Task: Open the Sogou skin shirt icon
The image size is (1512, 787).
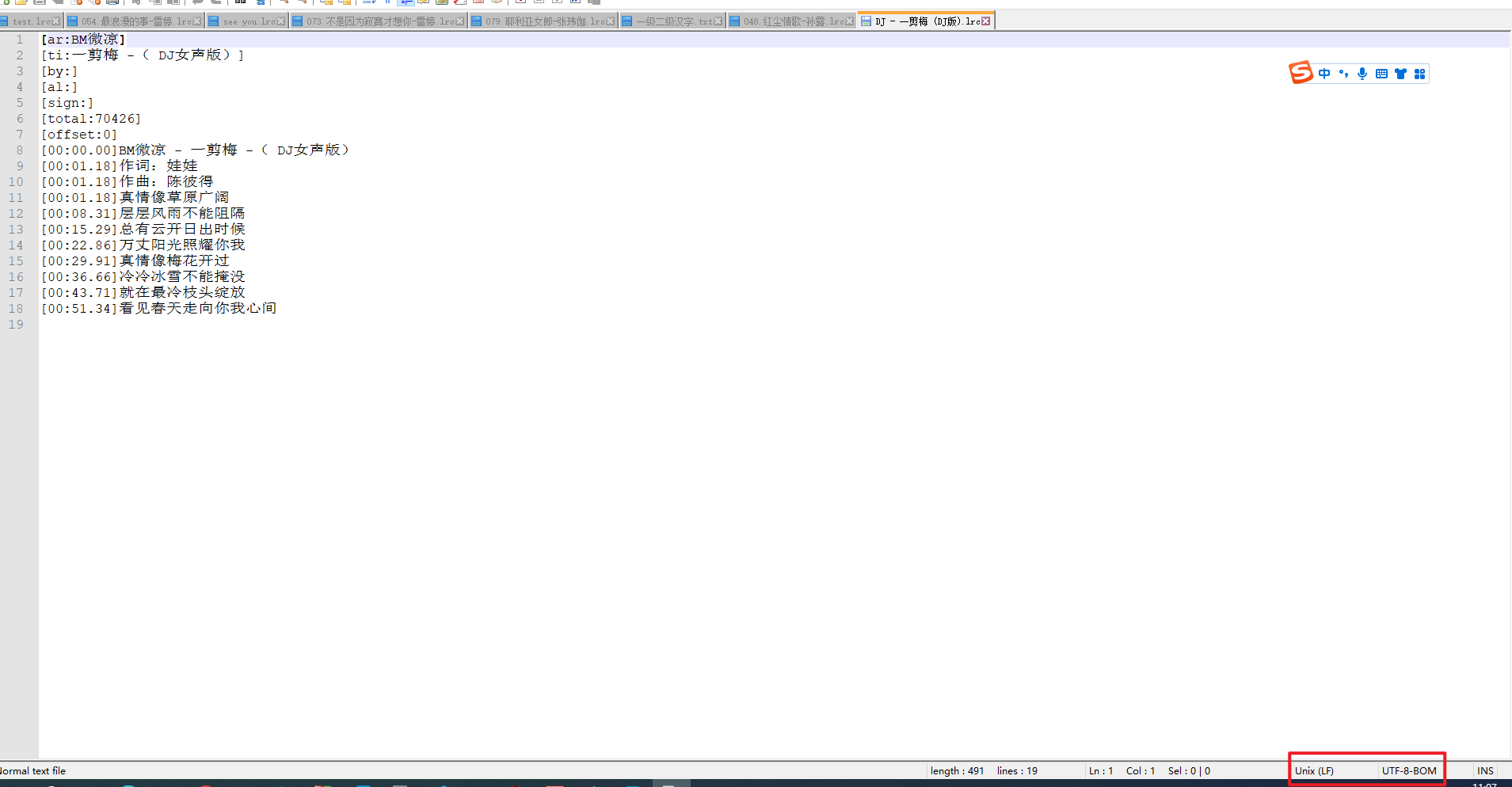Action: (1400, 74)
